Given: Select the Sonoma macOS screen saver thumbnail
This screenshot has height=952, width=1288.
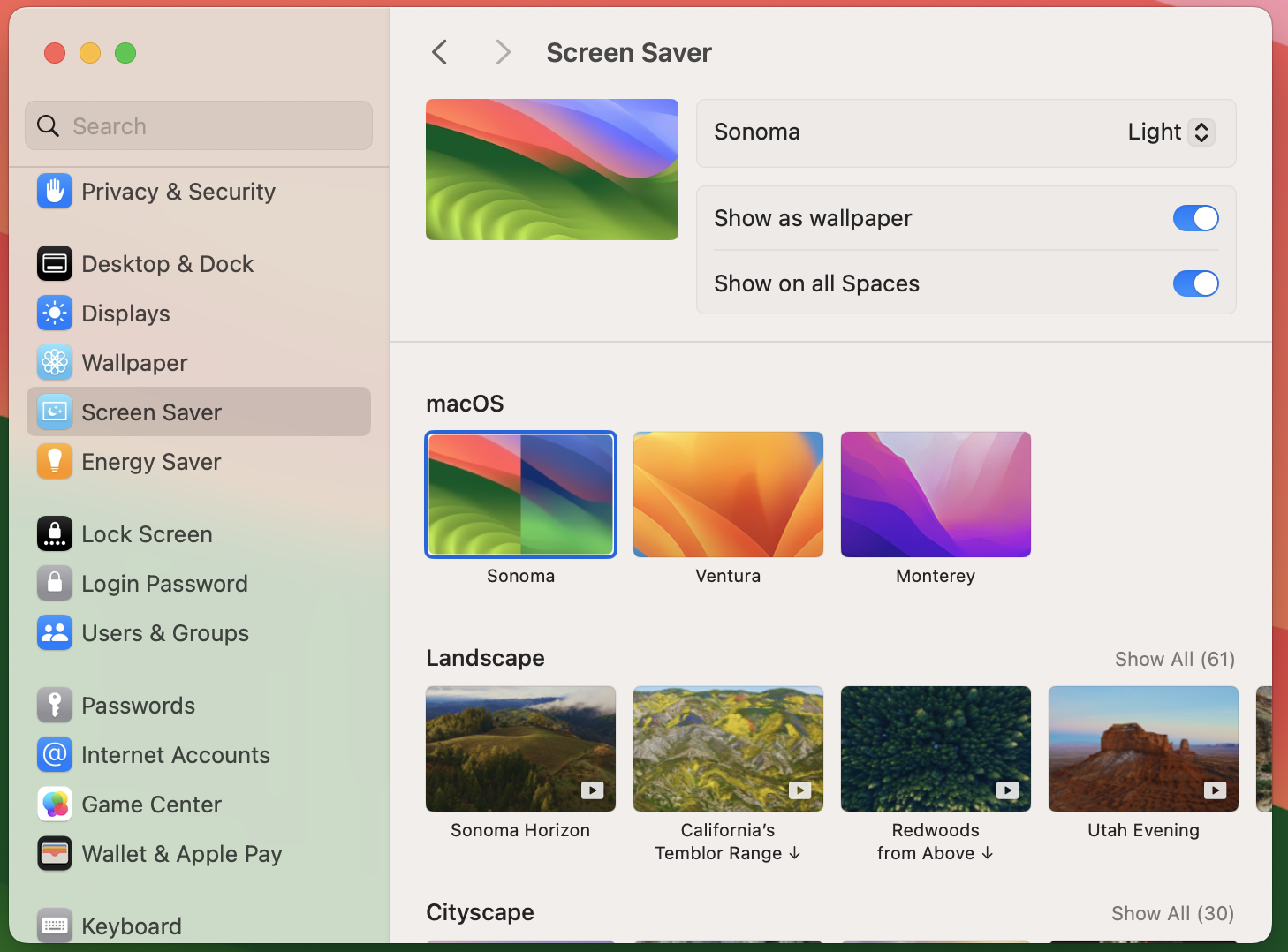Looking at the screenshot, I should coord(520,495).
